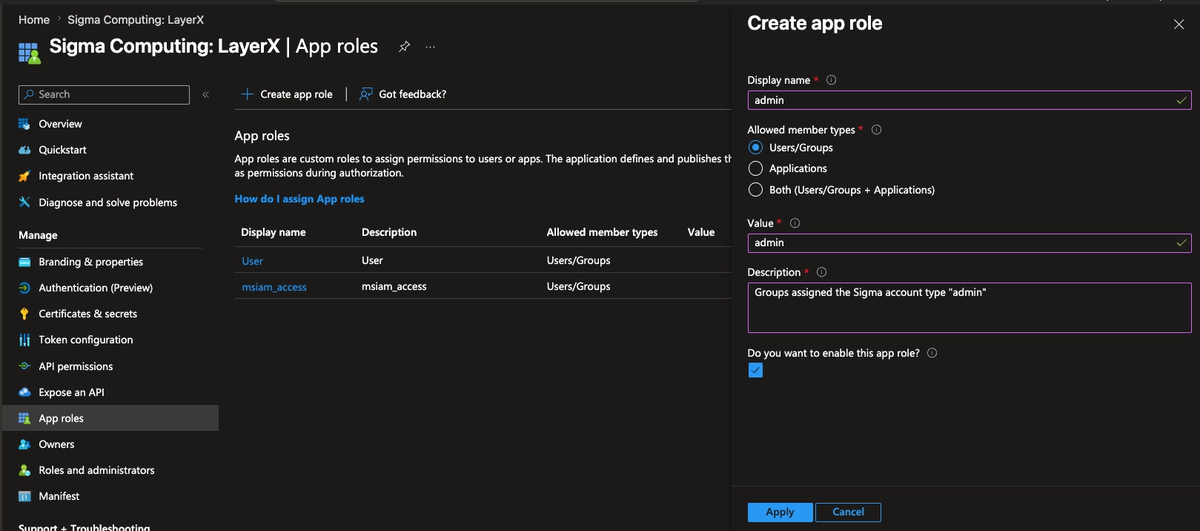Click the Integration assistant rocket icon

25,176
